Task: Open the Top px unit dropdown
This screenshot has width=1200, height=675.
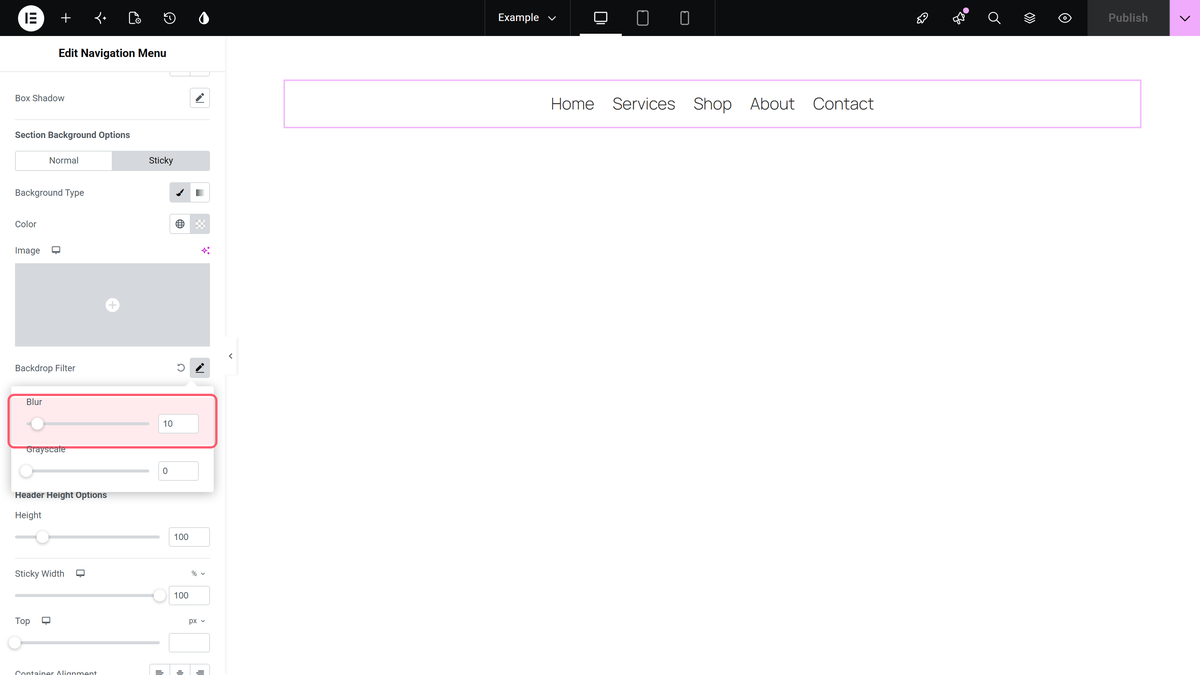Action: [197, 621]
